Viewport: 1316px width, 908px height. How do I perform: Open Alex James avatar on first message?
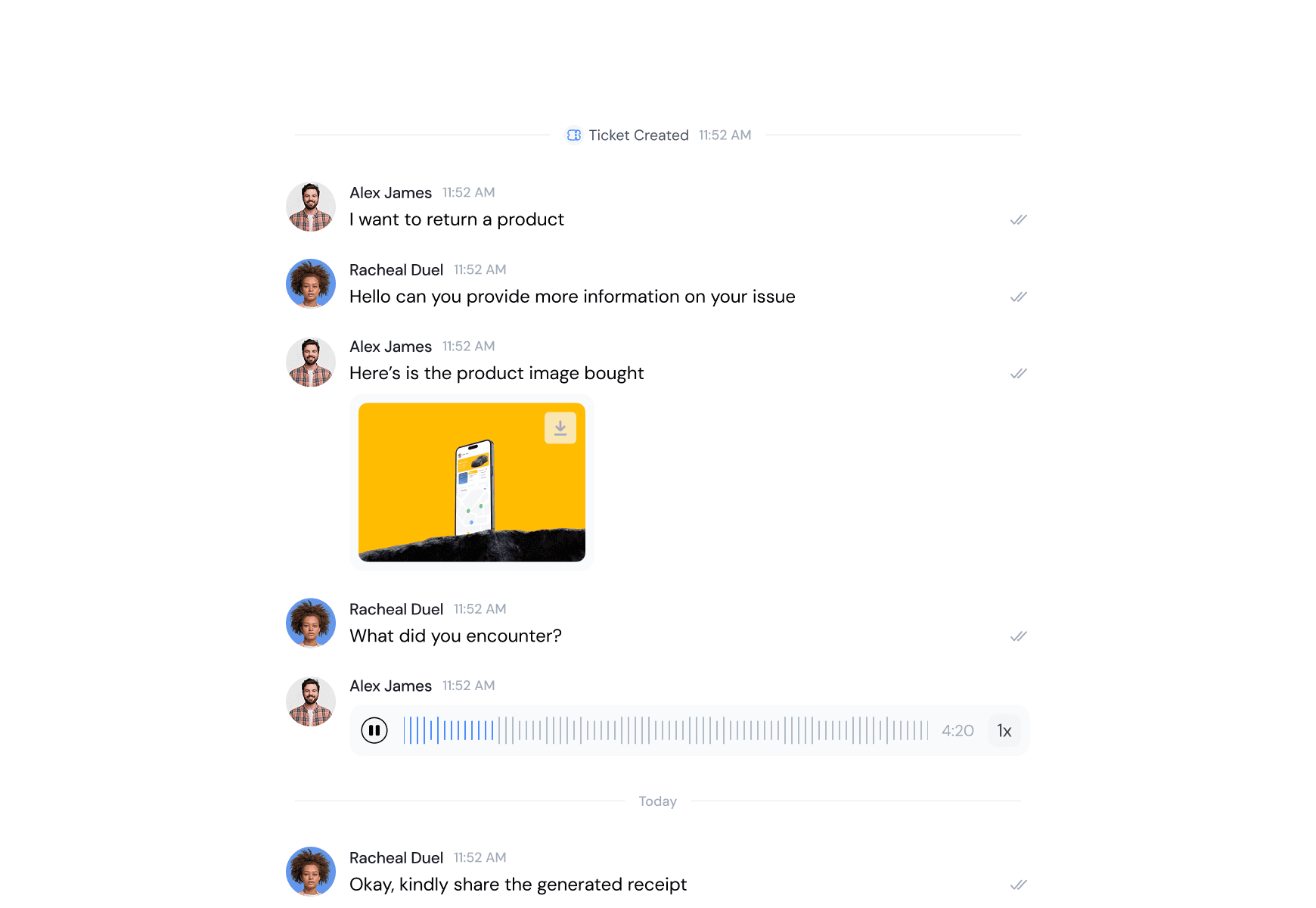(x=311, y=207)
